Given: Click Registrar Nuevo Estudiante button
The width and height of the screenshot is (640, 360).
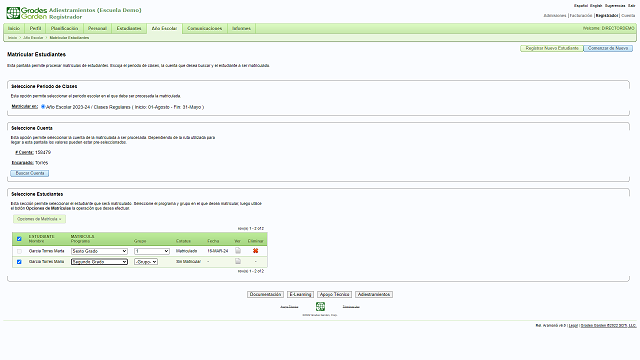Looking at the screenshot, I should (x=552, y=48).
